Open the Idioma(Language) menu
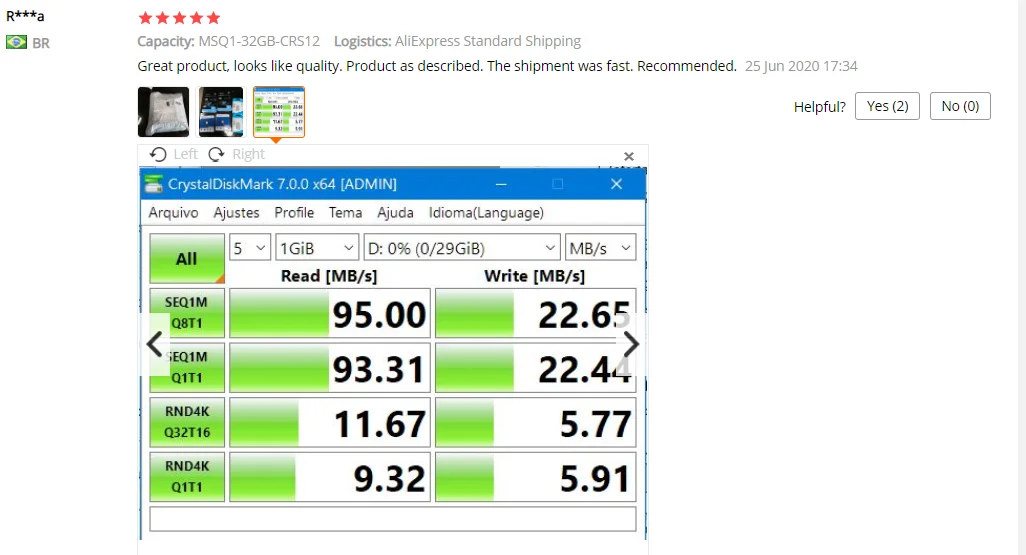Screen dimensions: 1026x555 [x=486, y=213]
